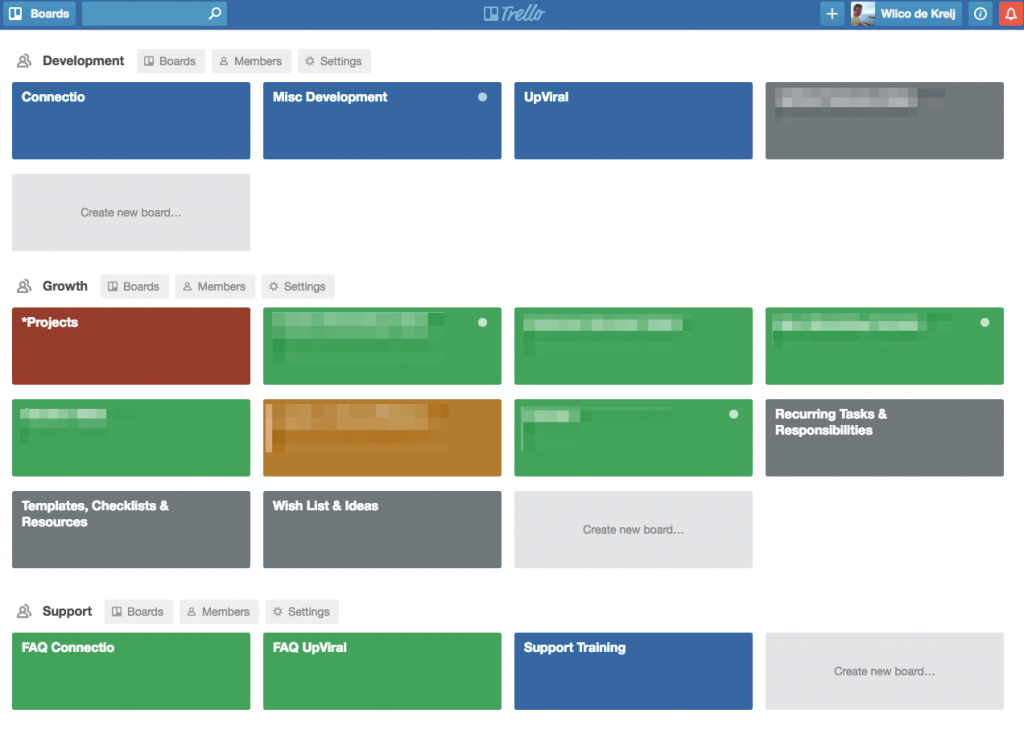Open the orange blurred Growth board

pos(382,437)
